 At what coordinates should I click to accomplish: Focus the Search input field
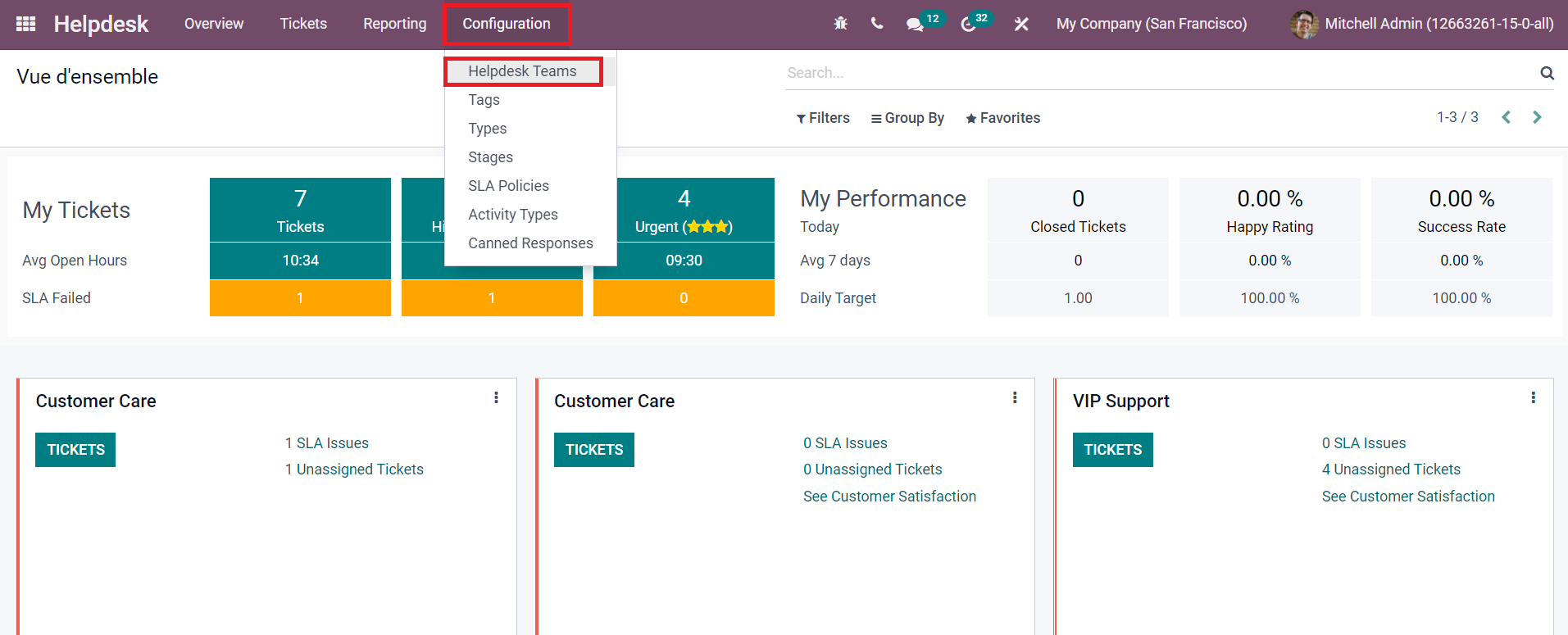pos(1160,73)
